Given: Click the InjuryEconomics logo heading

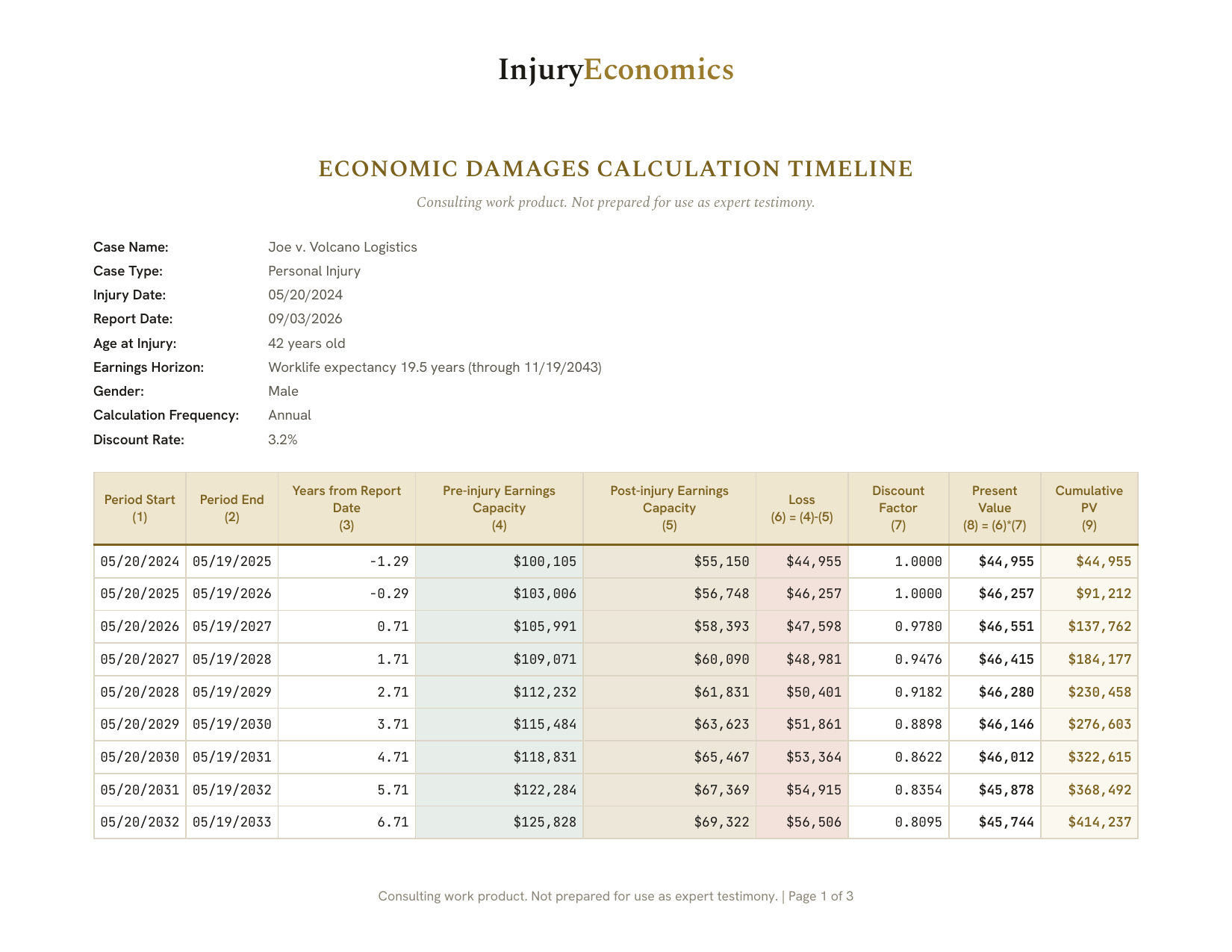Looking at the screenshot, I should click(x=616, y=70).
